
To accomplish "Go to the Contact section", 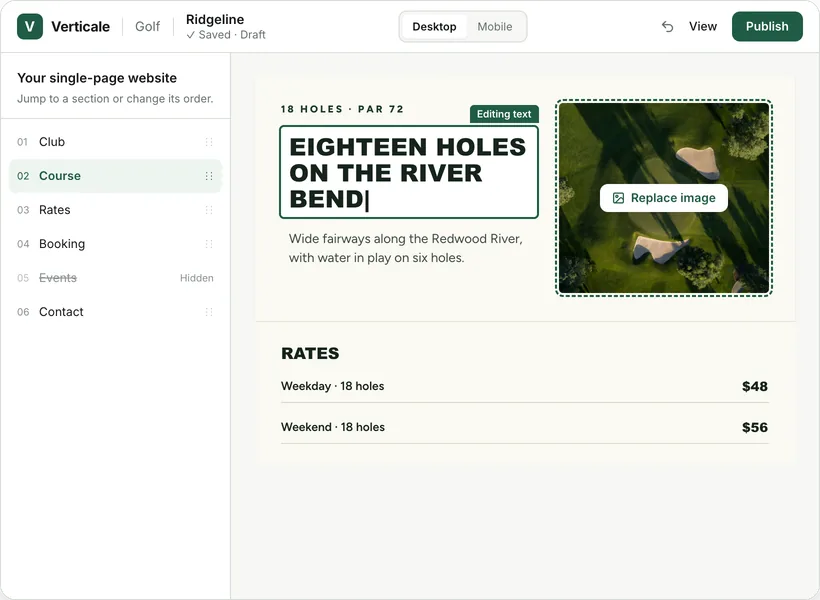I will point(116,312).
